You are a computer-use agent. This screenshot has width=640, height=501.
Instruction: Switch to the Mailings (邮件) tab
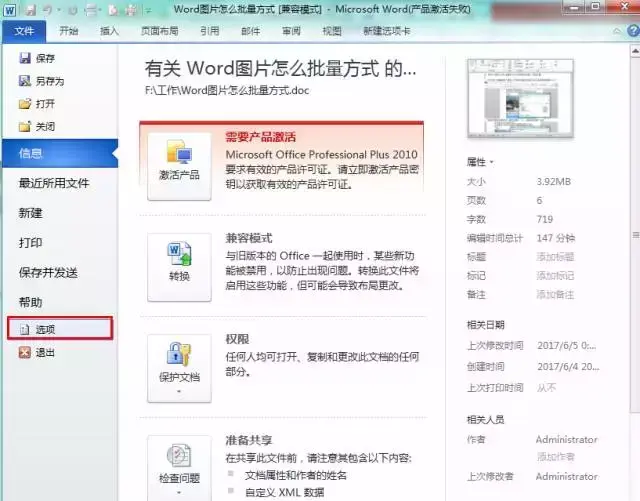tap(251, 31)
